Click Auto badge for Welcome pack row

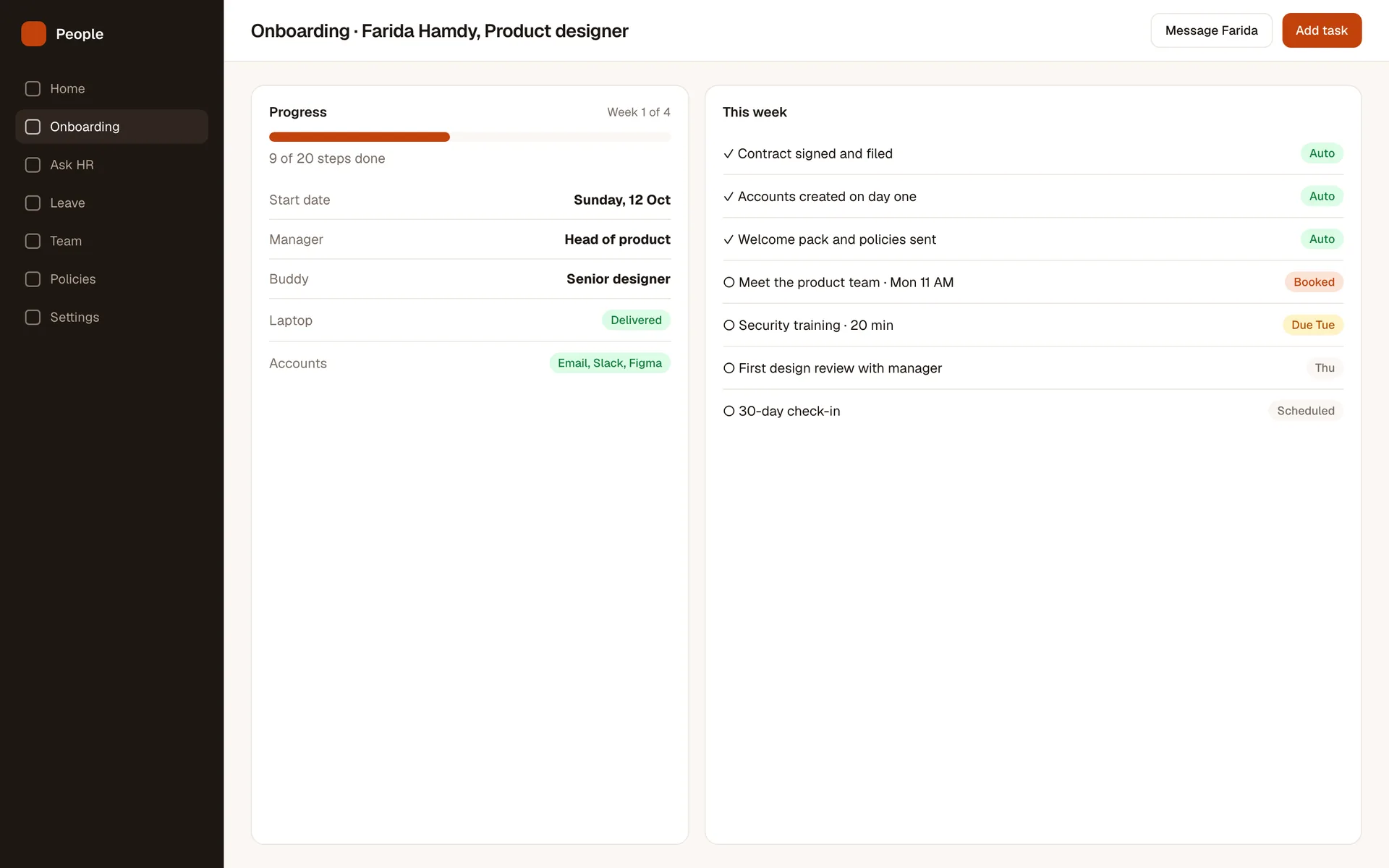(1322, 239)
